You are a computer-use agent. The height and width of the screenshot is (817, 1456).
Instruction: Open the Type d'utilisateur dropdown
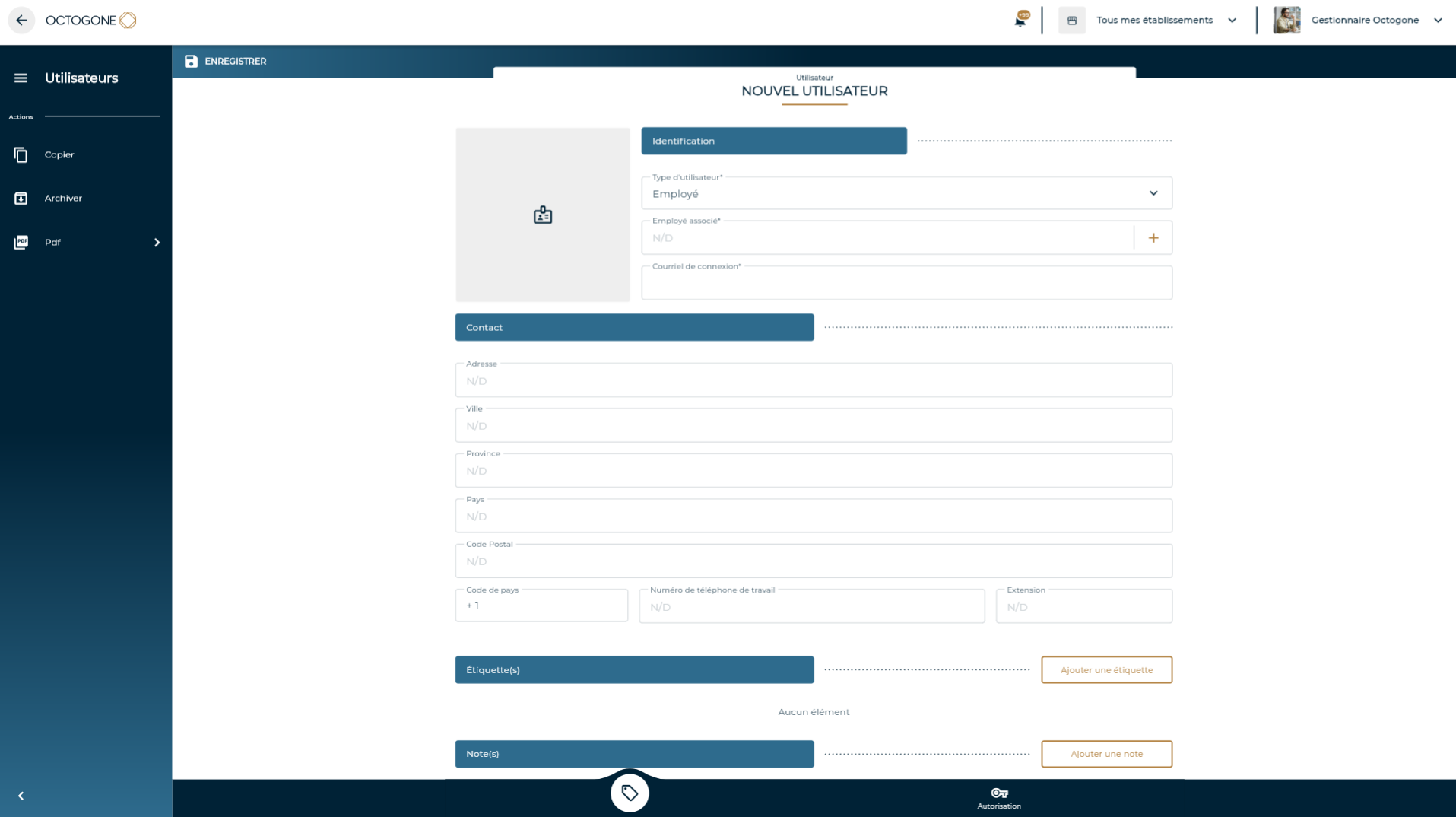point(906,193)
